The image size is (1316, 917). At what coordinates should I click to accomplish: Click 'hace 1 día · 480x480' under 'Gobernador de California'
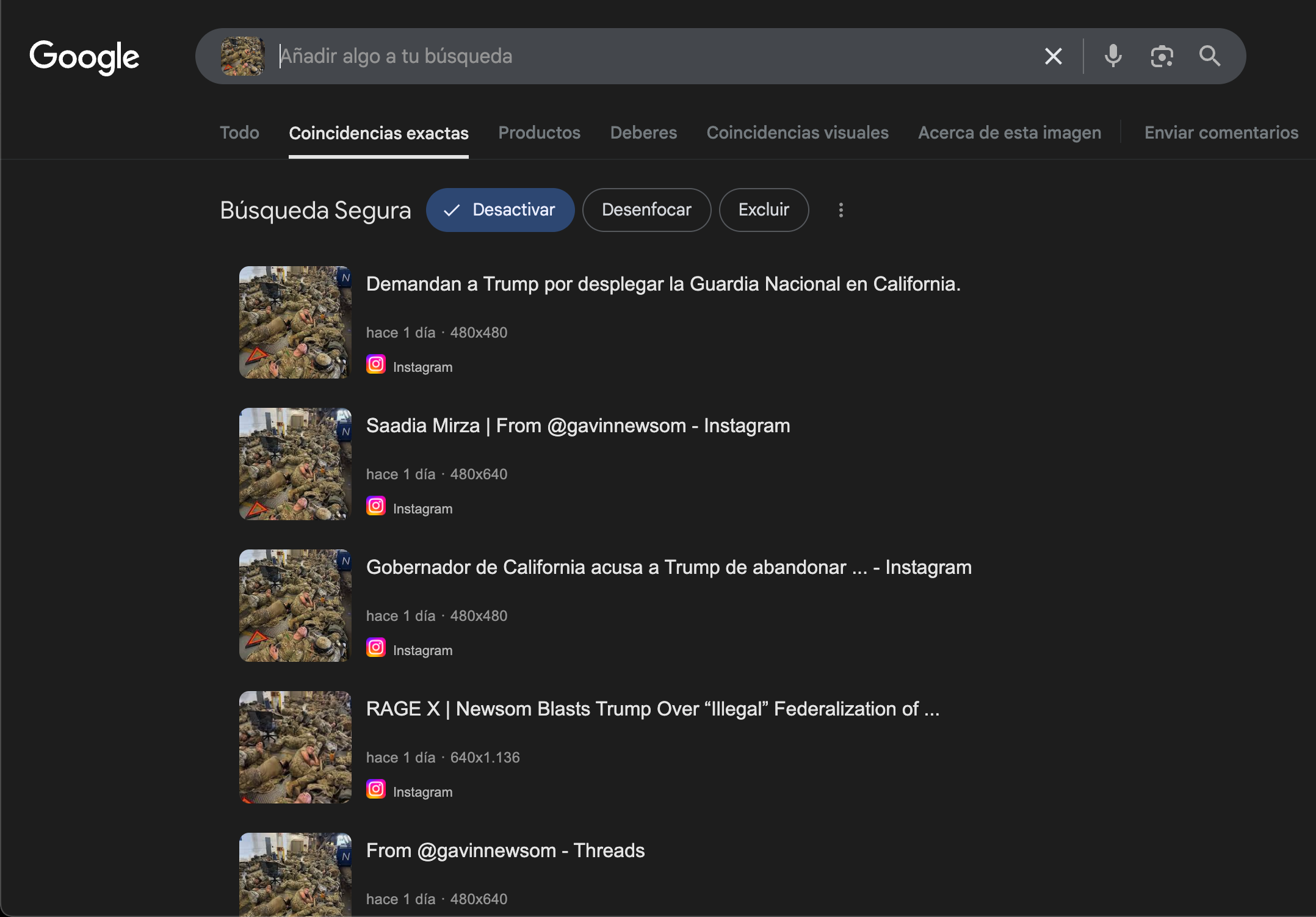(x=436, y=616)
